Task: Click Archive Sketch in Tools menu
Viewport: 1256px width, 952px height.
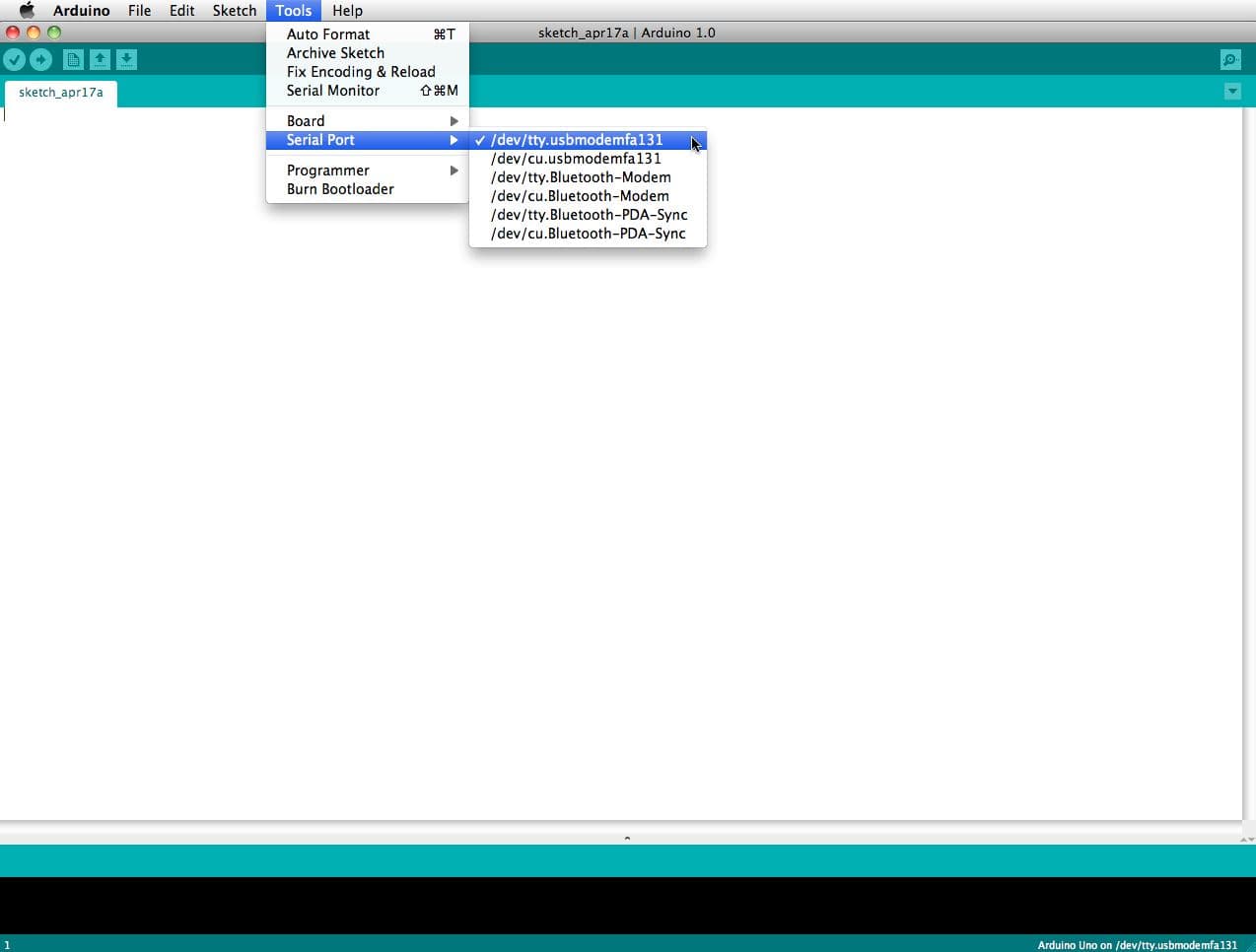Action: click(335, 53)
